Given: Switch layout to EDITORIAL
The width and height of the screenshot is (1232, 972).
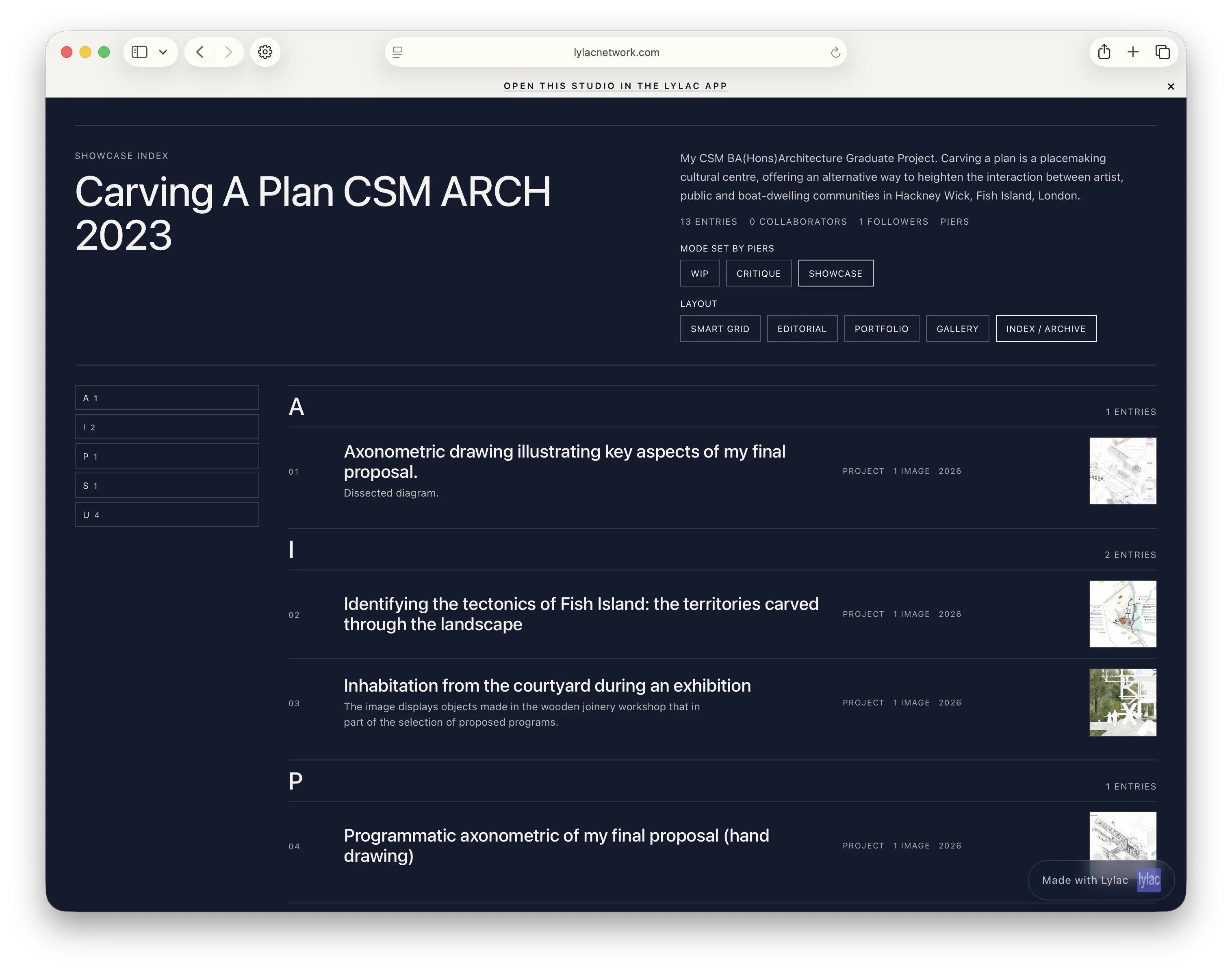Looking at the screenshot, I should [x=802, y=328].
